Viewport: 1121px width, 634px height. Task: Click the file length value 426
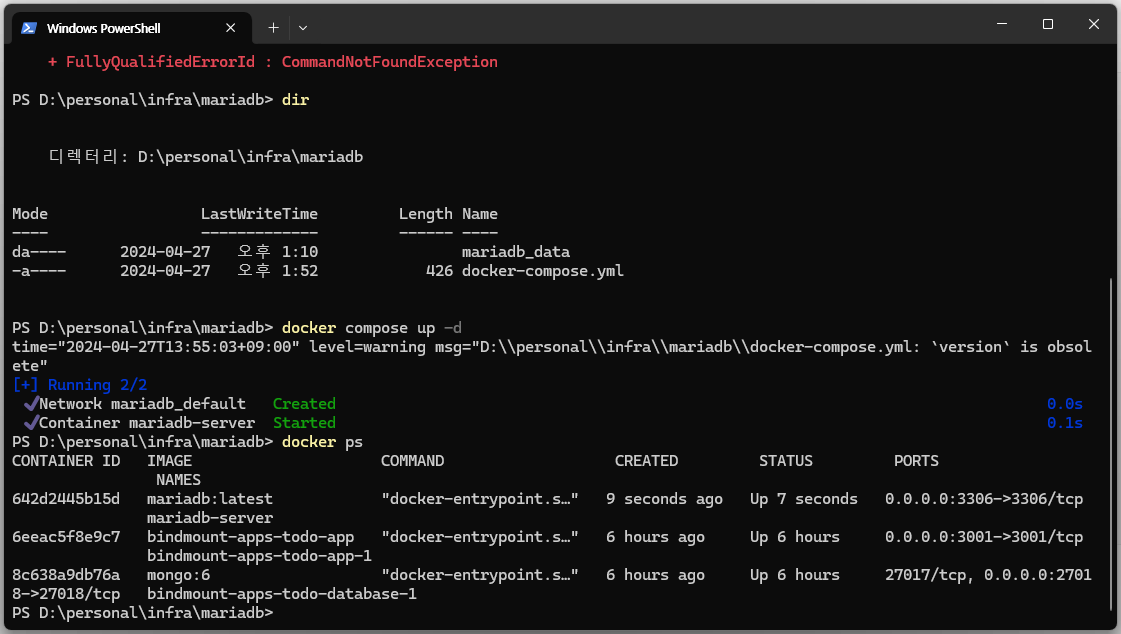click(439, 271)
